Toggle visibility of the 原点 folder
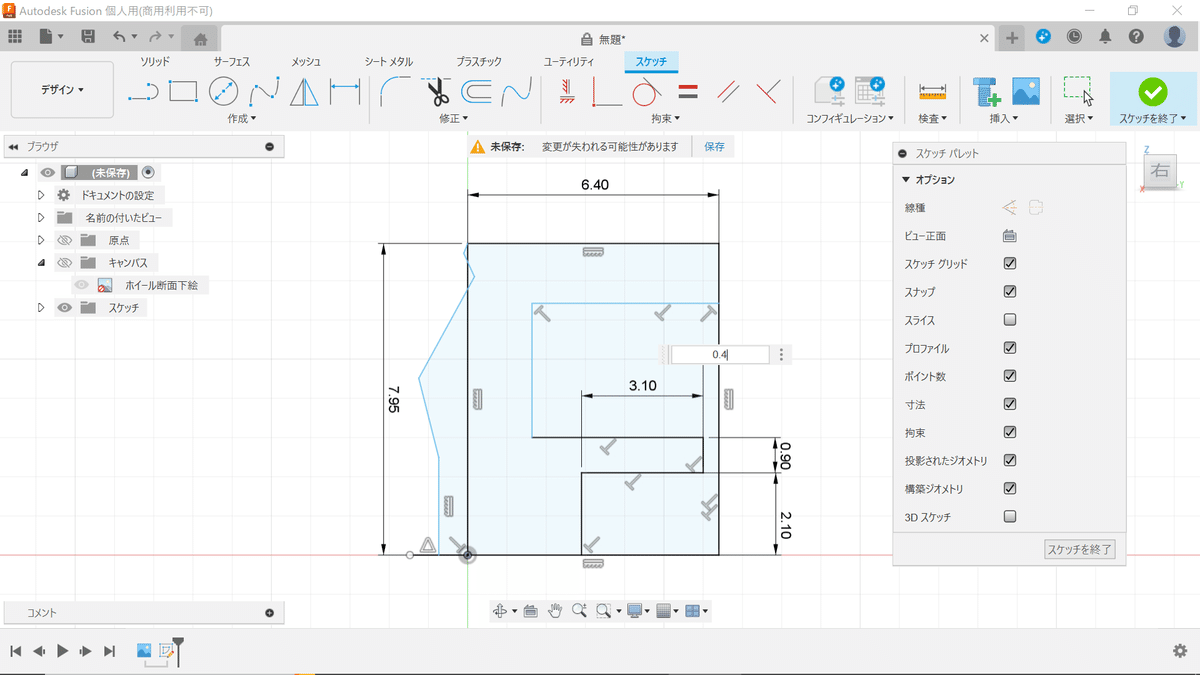Image resolution: width=1200 pixels, height=675 pixels. click(65, 240)
